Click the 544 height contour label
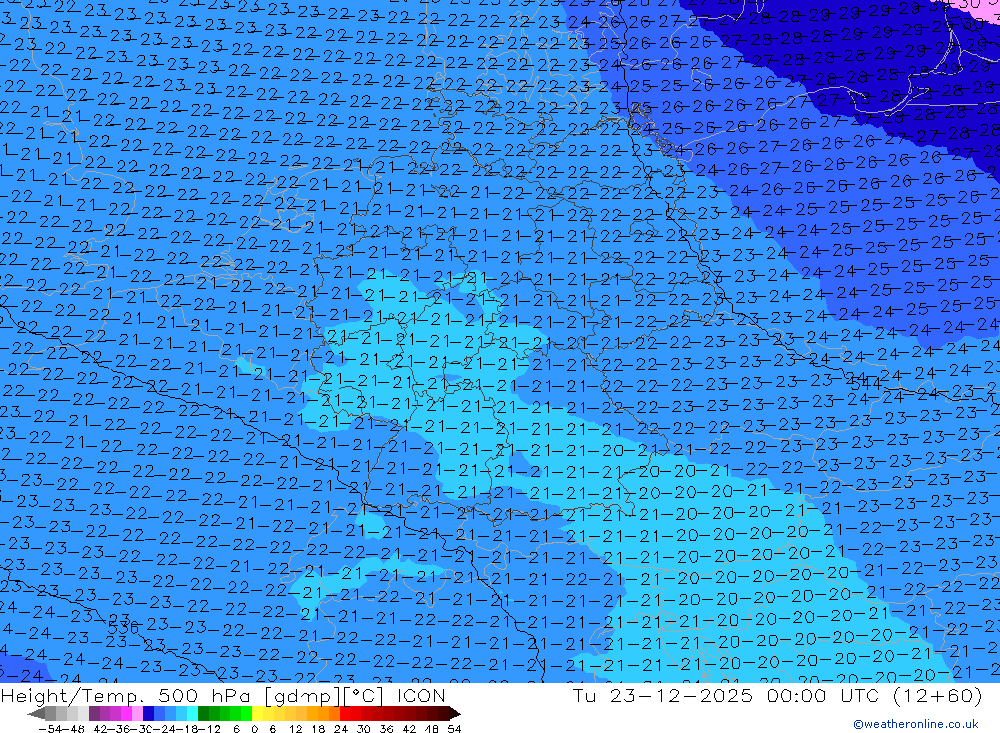The height and width of the screenshot is (733, 1000). point(865,383)
